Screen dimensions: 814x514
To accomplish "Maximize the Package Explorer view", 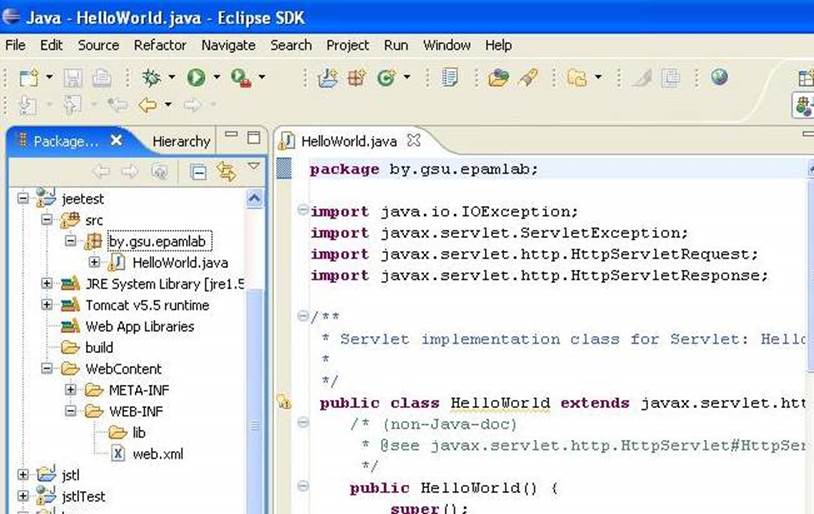I will (x=253, y=138).
